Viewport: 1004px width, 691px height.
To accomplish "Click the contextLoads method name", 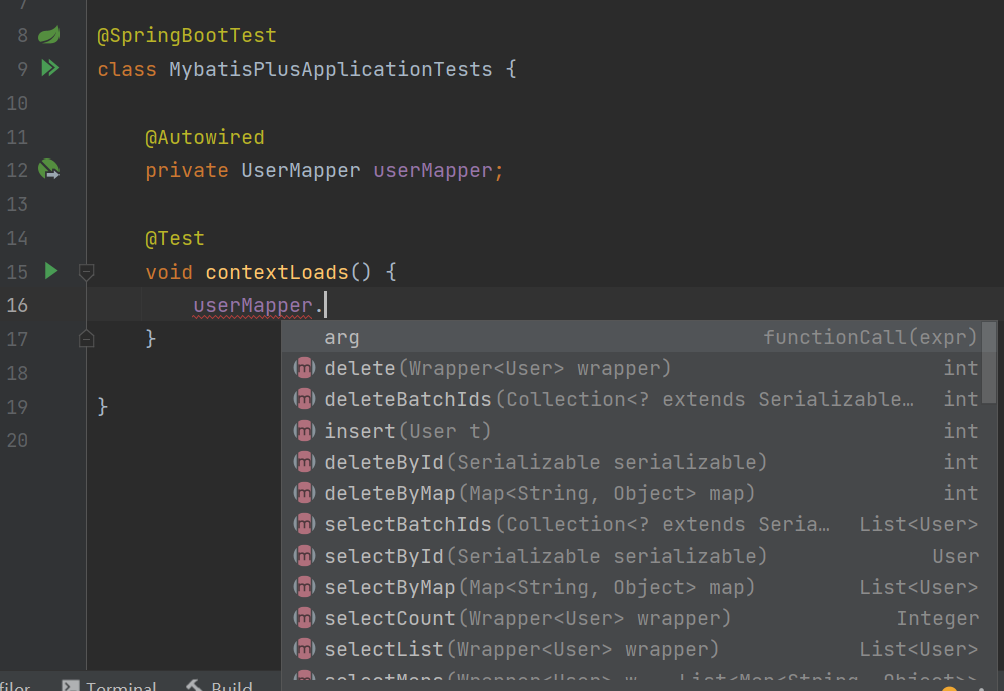I will (277, 272).
